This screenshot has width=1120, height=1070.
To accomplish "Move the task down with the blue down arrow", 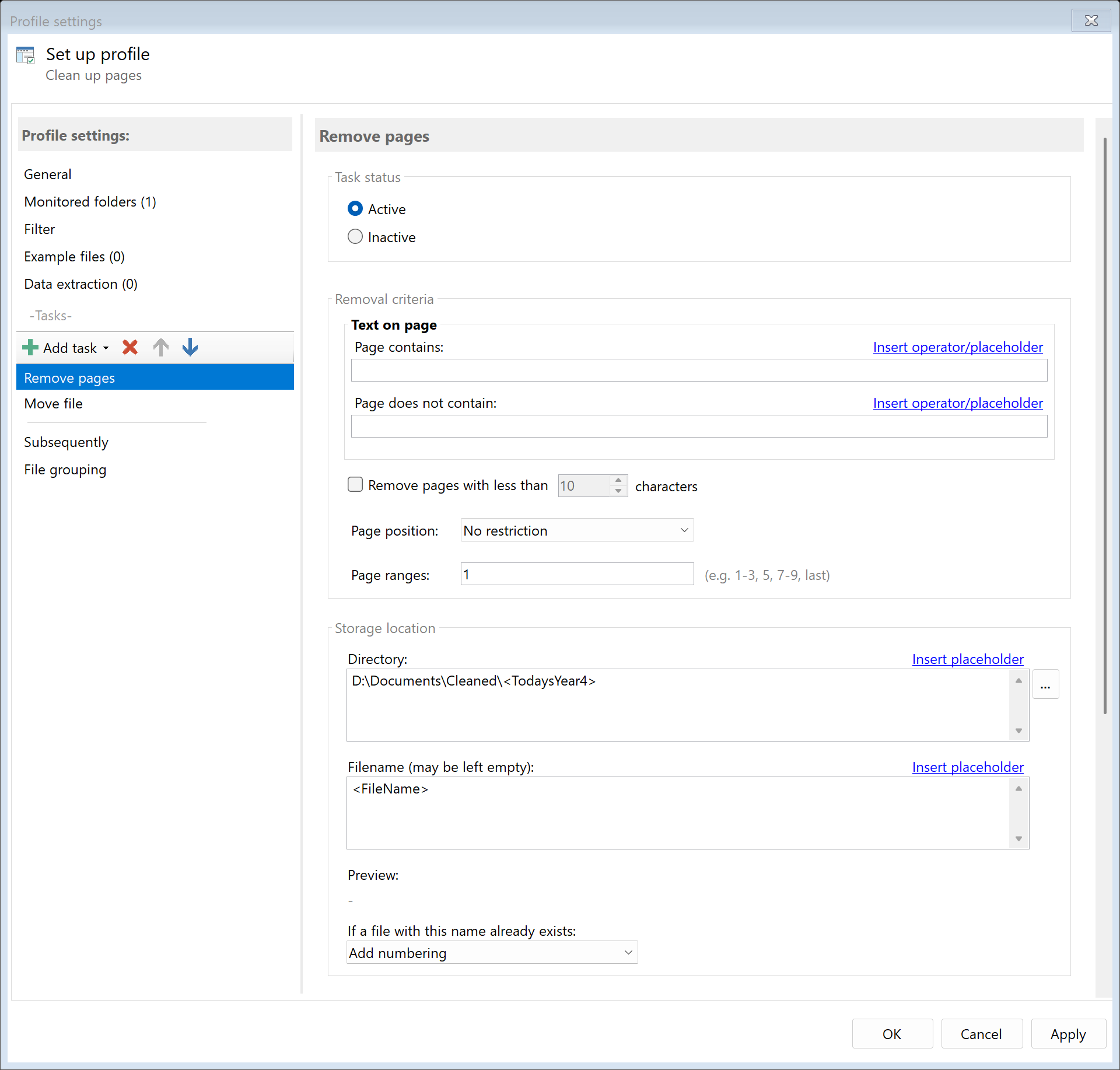I will (x=190, y=348).
